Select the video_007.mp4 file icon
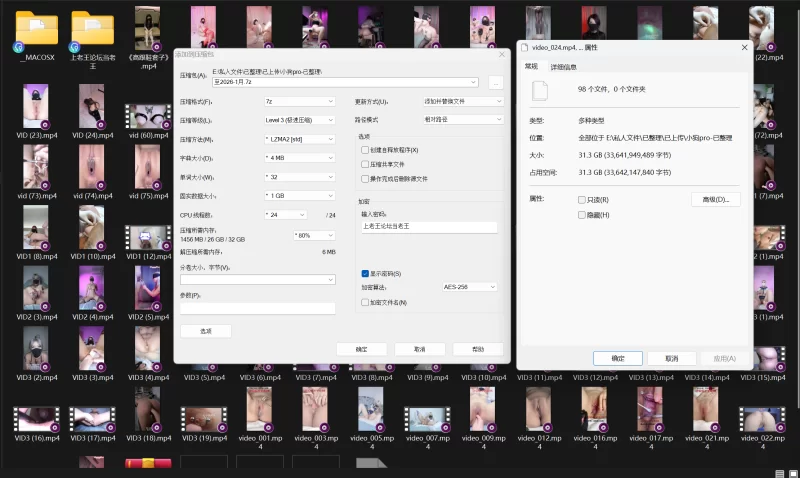 (428, 419)
